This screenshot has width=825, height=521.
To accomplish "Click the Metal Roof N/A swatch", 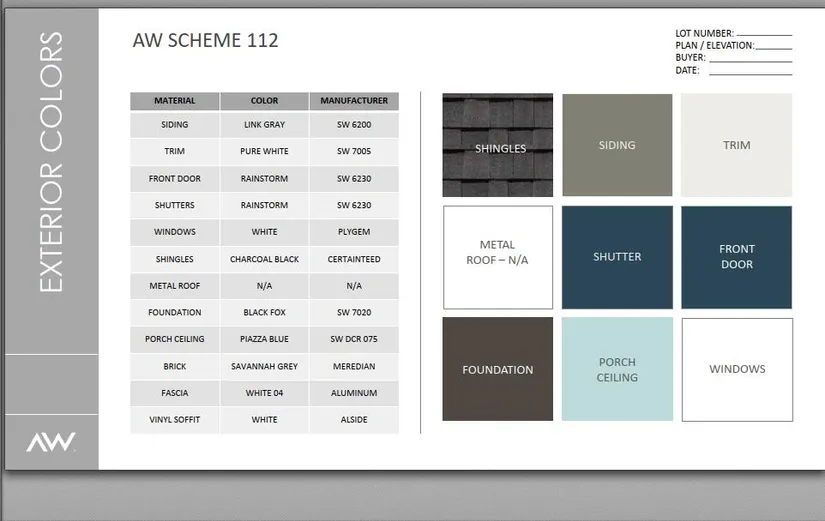I will (498, 257).
